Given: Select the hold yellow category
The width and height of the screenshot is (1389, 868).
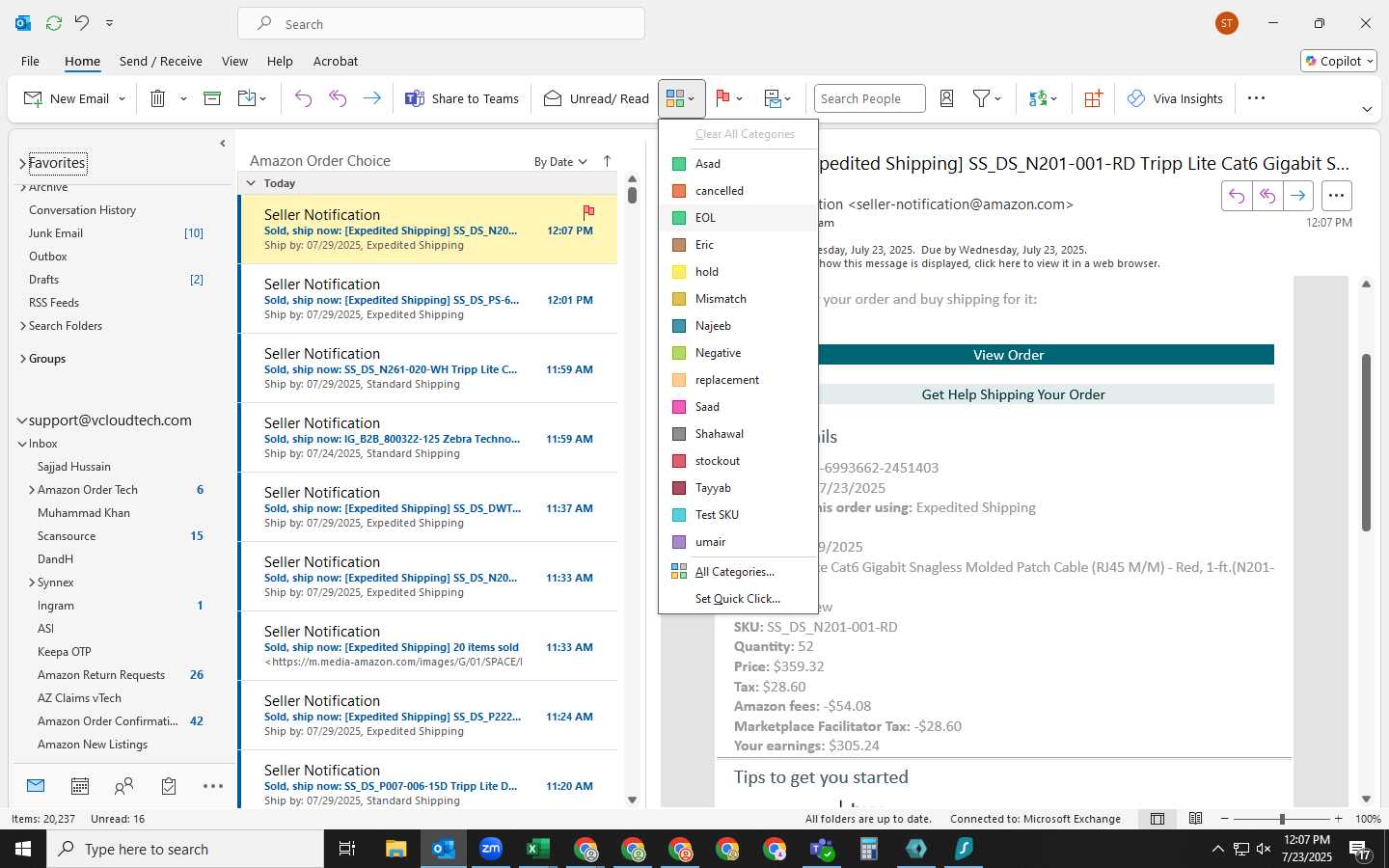Looking at the screenshot, I should 738,272.
